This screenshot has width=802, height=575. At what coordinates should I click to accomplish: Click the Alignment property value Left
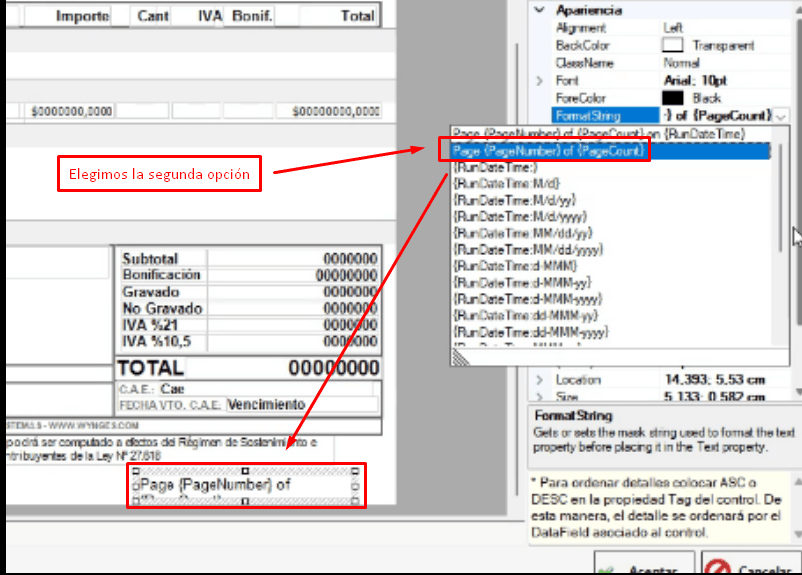point(673,29)
